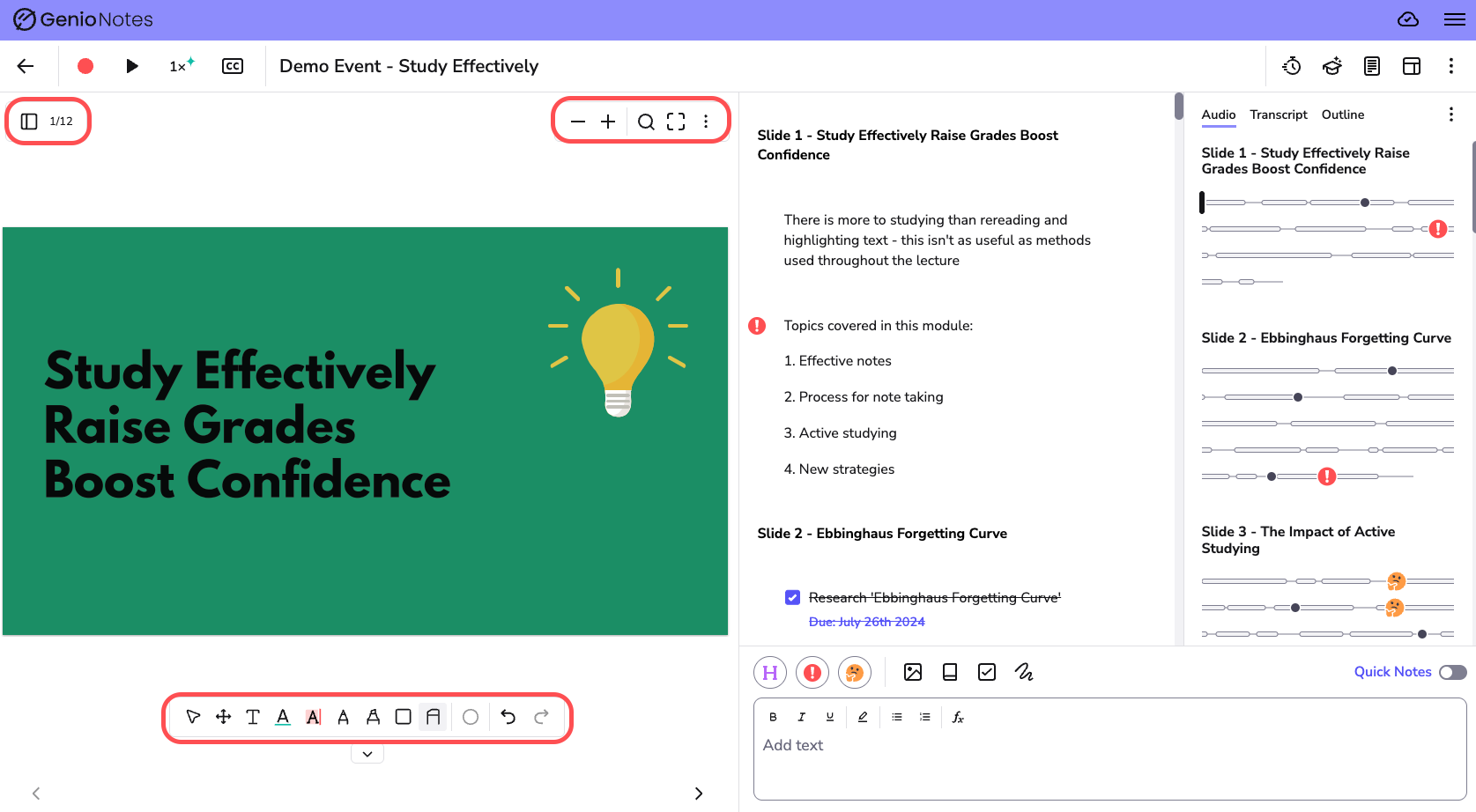The width and height of the screenshot is (1476, 812).
Task: Switch to the Transcript tab
Action: pyautogui.click(x=1279, y=114)
